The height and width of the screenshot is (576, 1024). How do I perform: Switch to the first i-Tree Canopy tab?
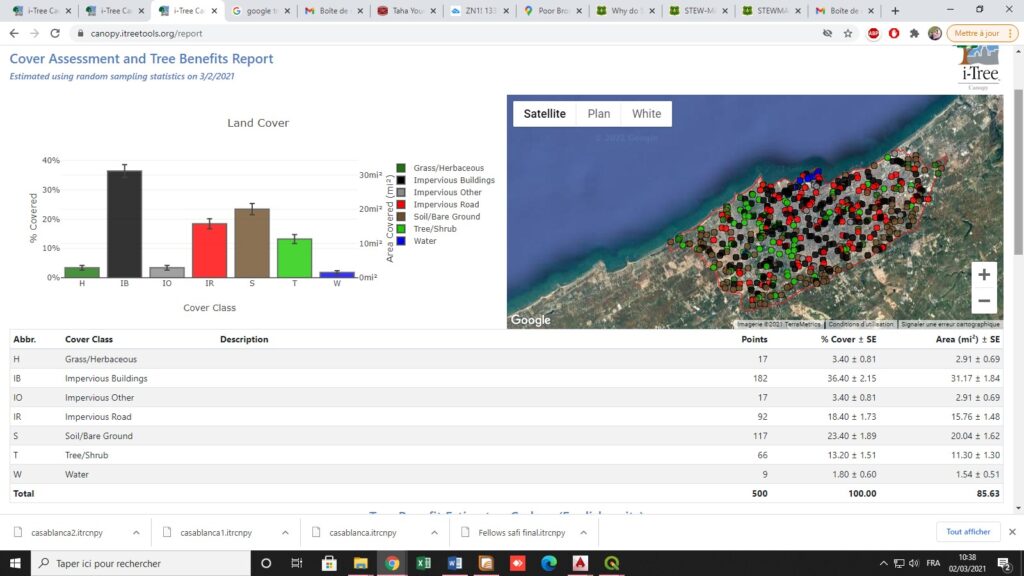pos(42,10)
